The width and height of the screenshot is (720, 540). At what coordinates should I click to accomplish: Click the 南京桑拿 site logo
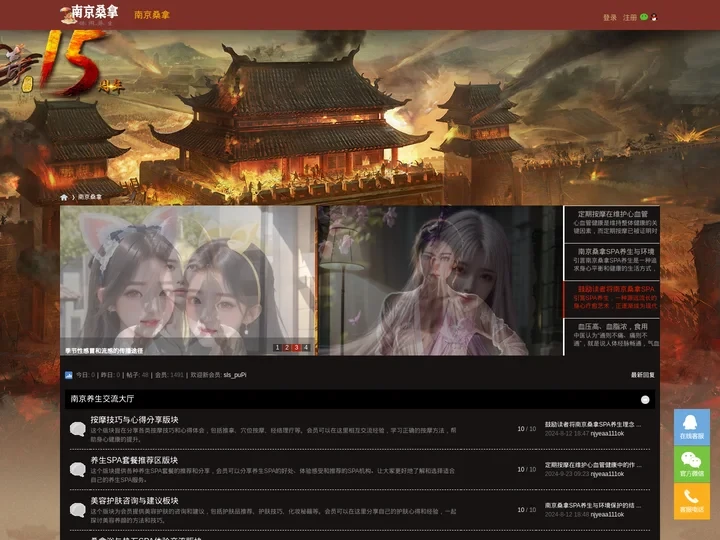pos(90,15)
